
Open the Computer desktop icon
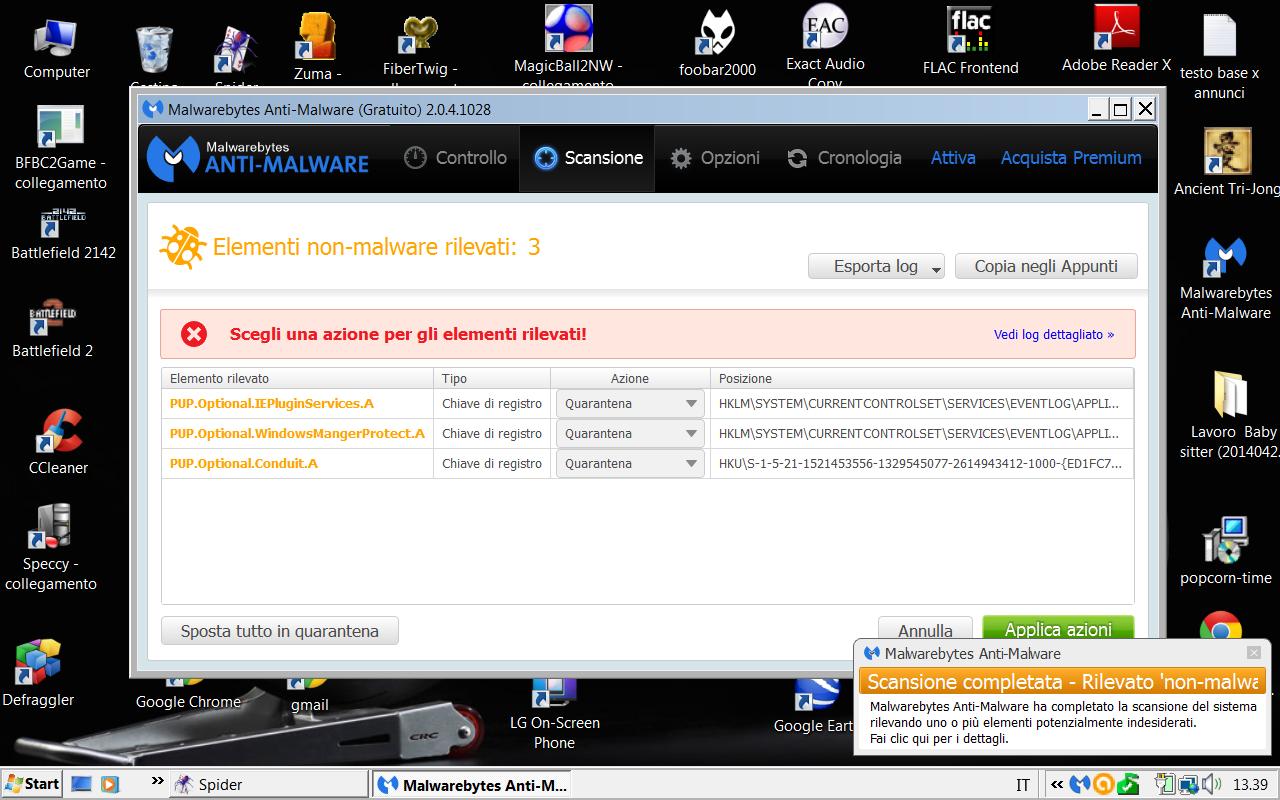coord(57,49)
